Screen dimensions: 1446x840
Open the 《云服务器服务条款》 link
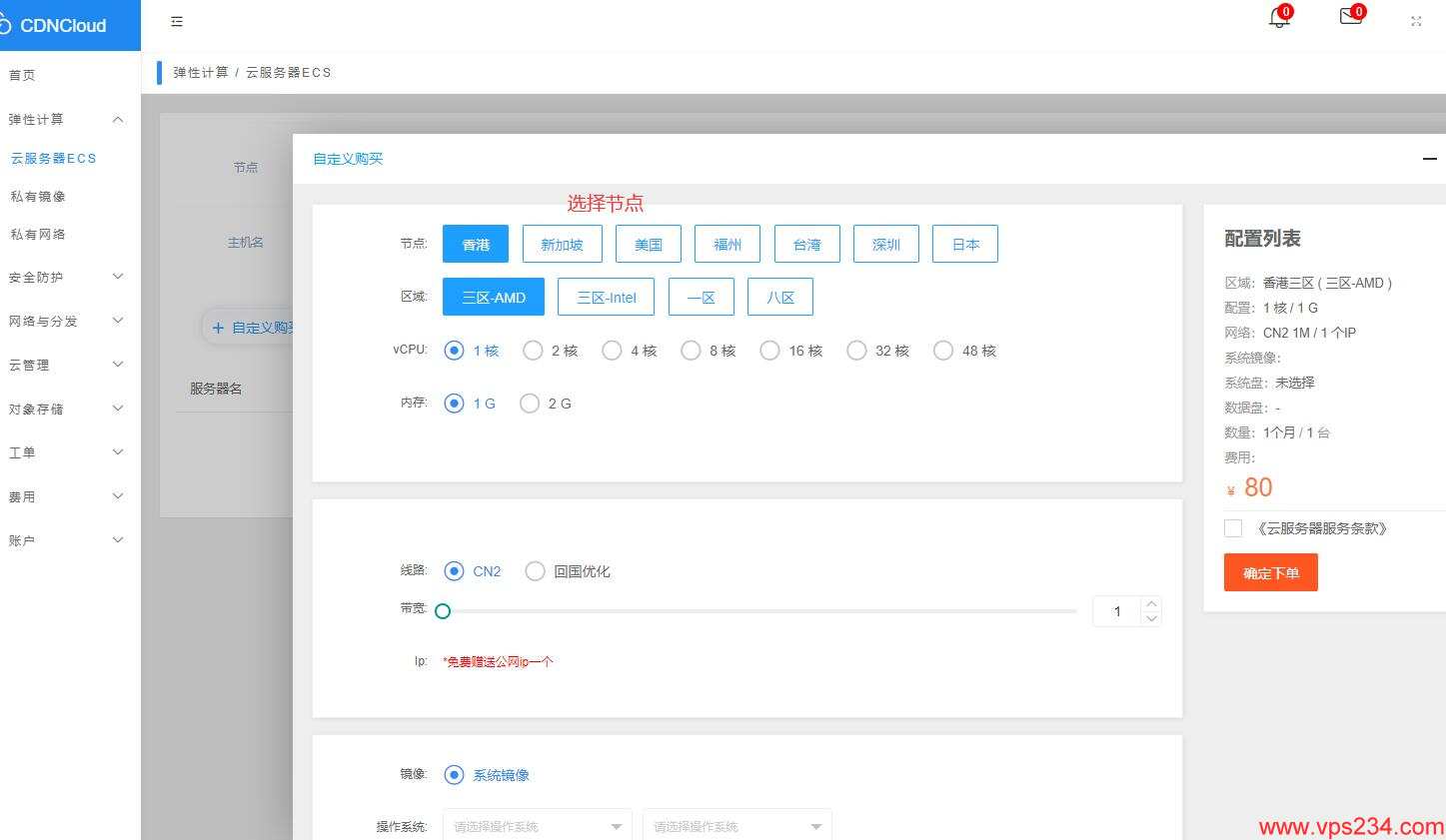[x=1321, y=528]
